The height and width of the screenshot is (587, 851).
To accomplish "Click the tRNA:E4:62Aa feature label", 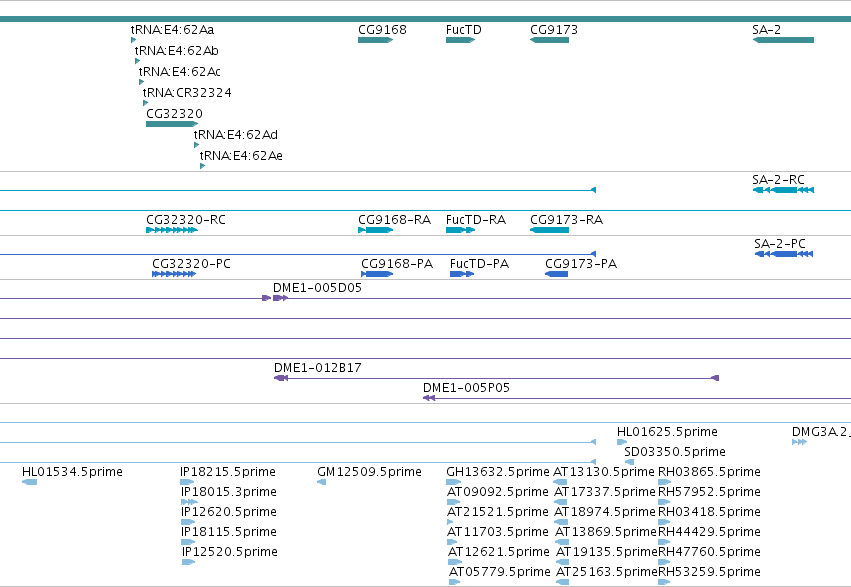I will tap(173, 30).
